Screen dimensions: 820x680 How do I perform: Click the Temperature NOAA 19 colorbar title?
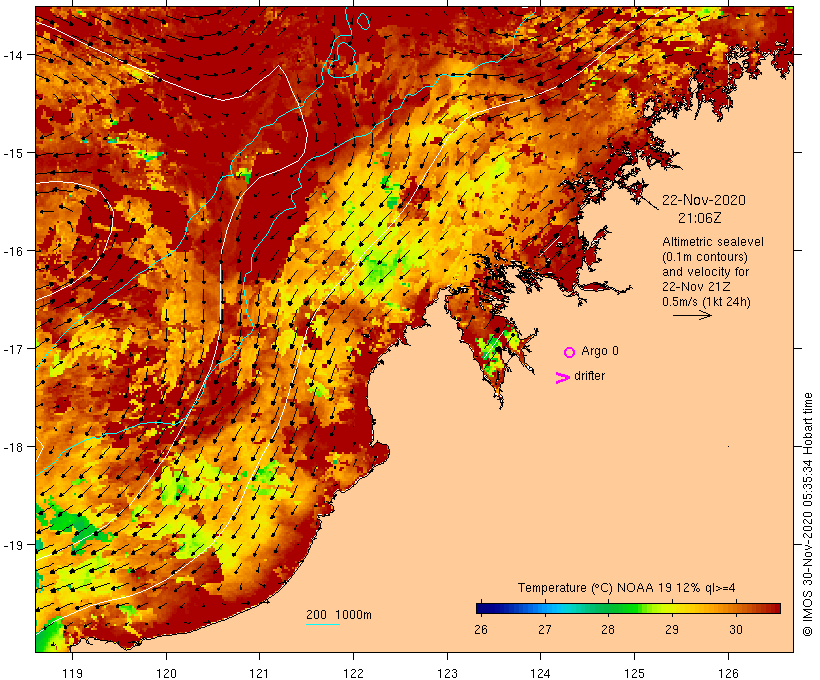[x=627, y=588]
